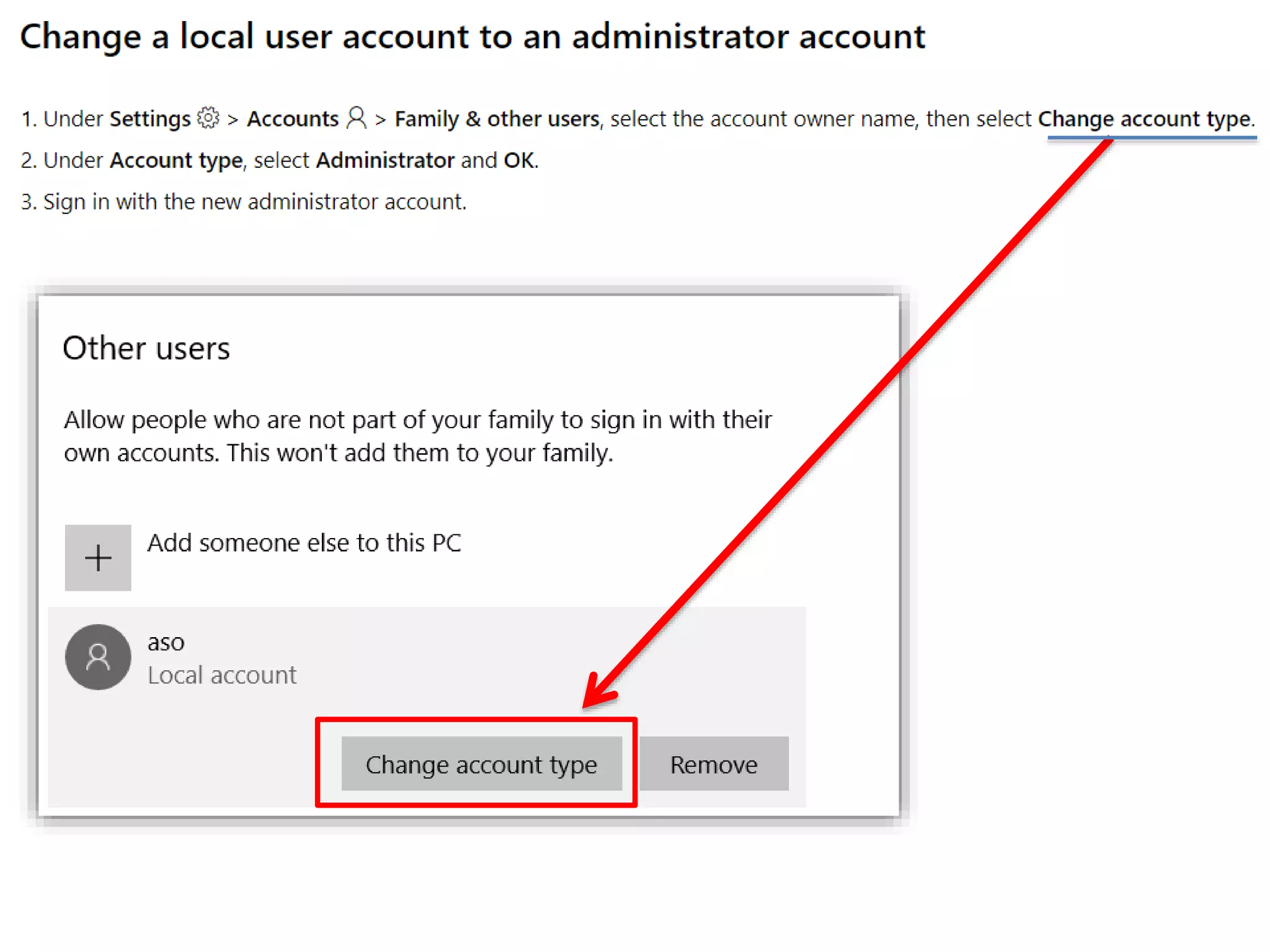Click the page title about administrator account
Screen dimensions: 1270x952
click(x=473, y=36)
